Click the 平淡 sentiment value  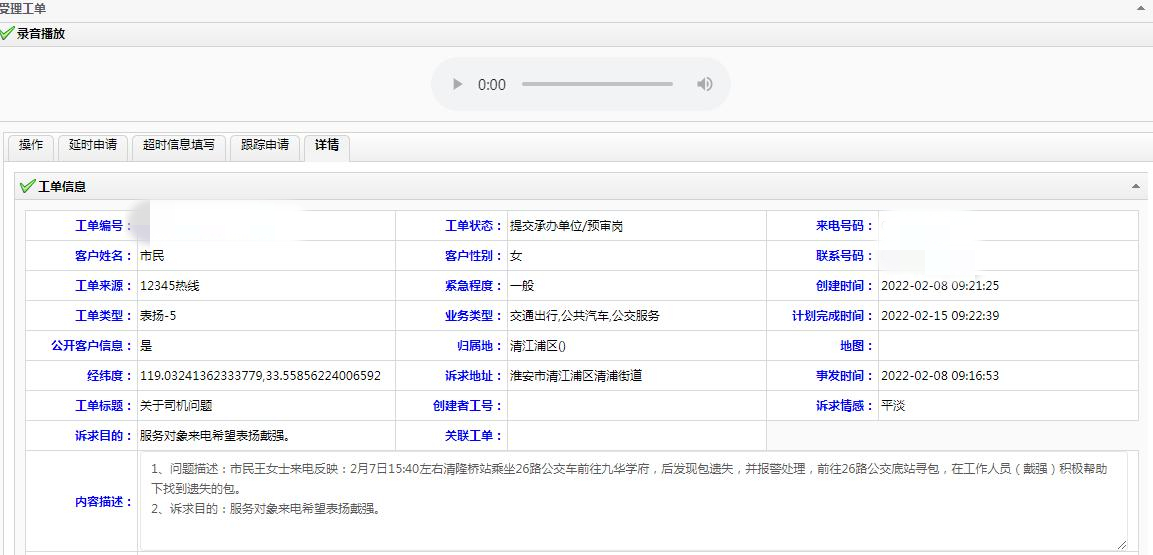click(893, 406)
